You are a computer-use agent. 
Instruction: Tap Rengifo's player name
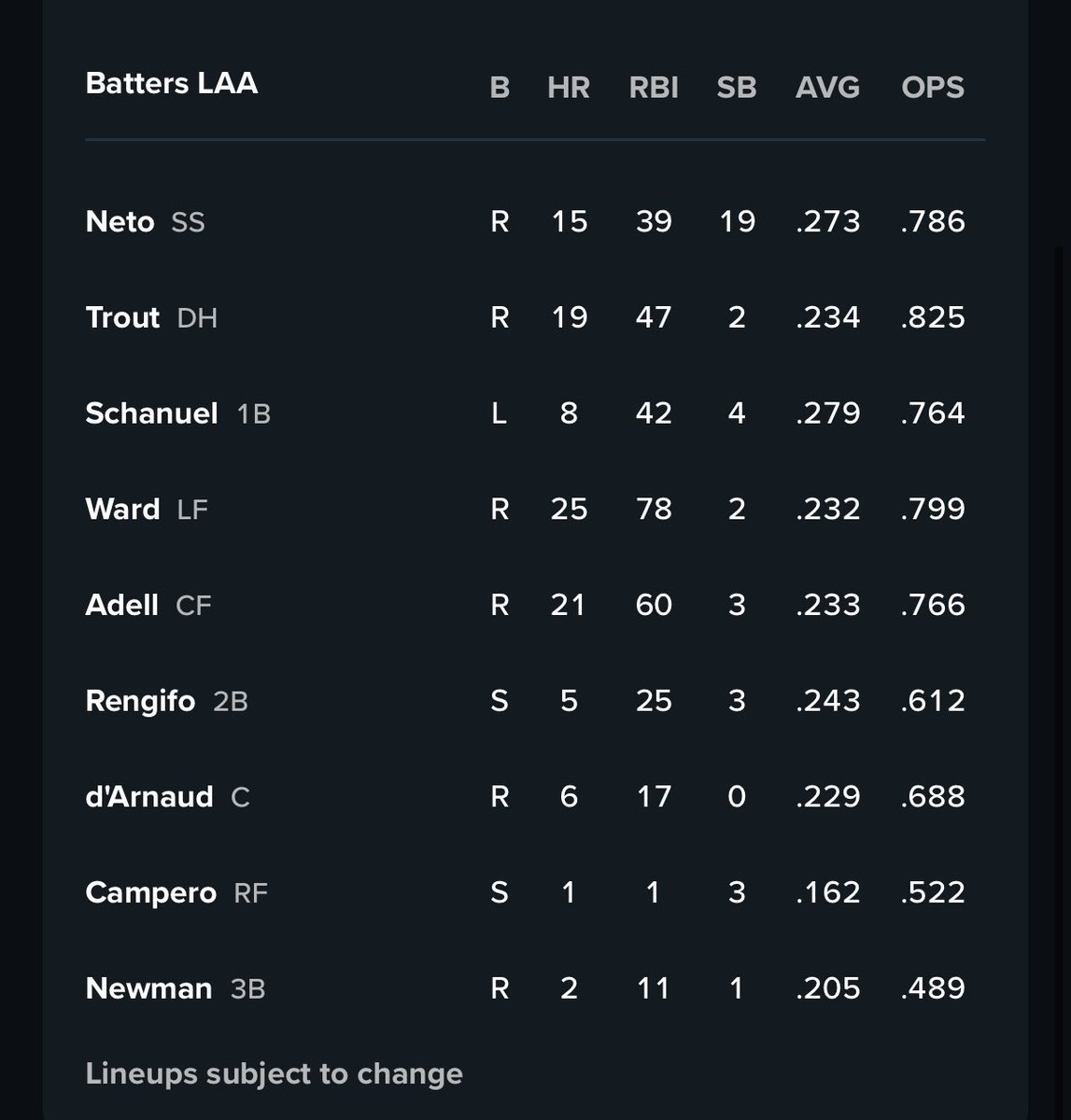(x=140, y=700)
